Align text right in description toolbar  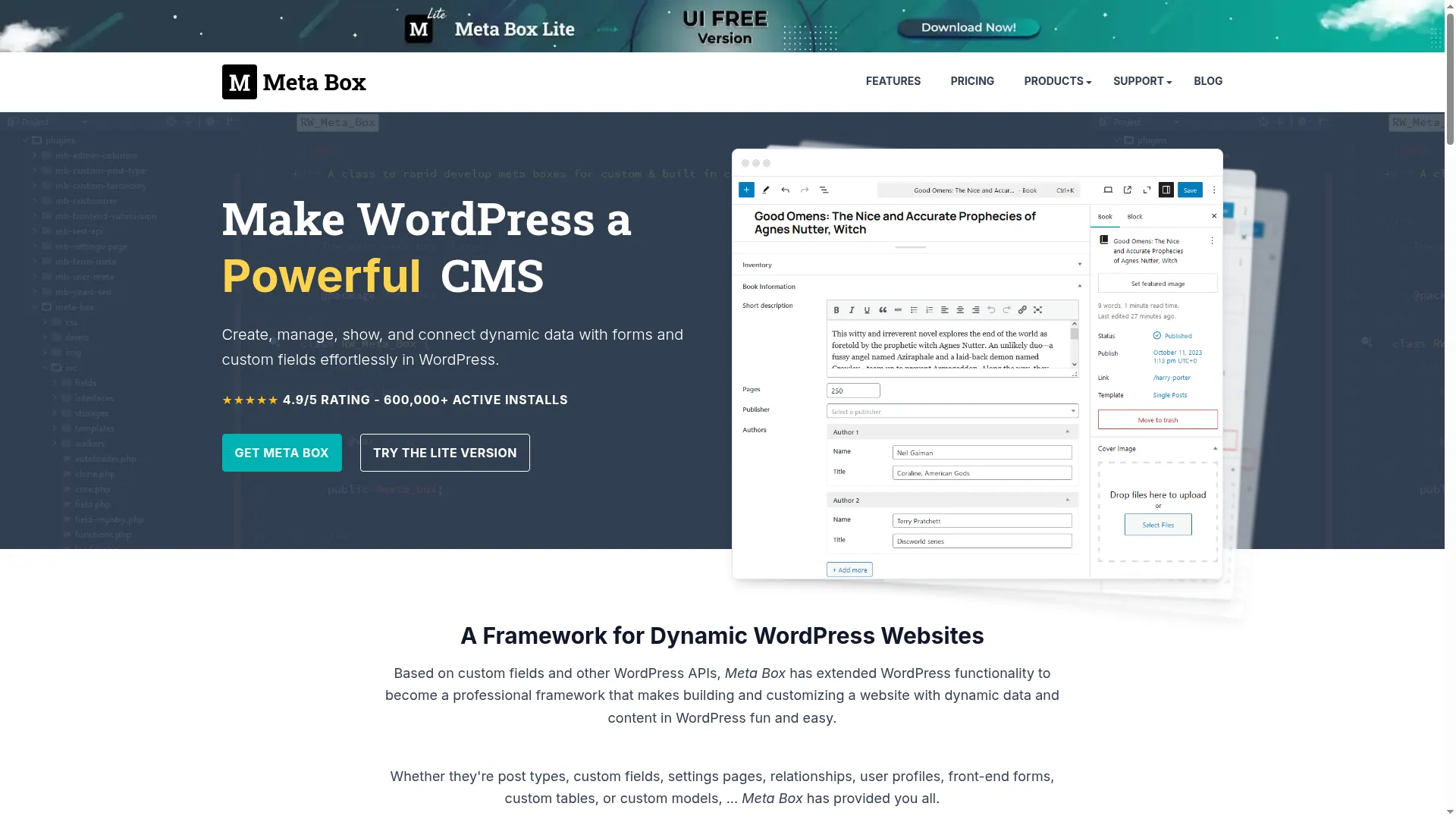pos(976,310)
